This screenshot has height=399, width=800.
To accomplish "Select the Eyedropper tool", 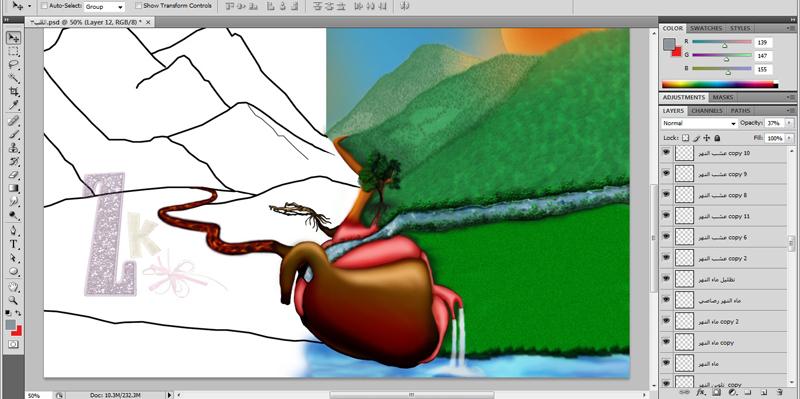I will click(x=14, y=106).
